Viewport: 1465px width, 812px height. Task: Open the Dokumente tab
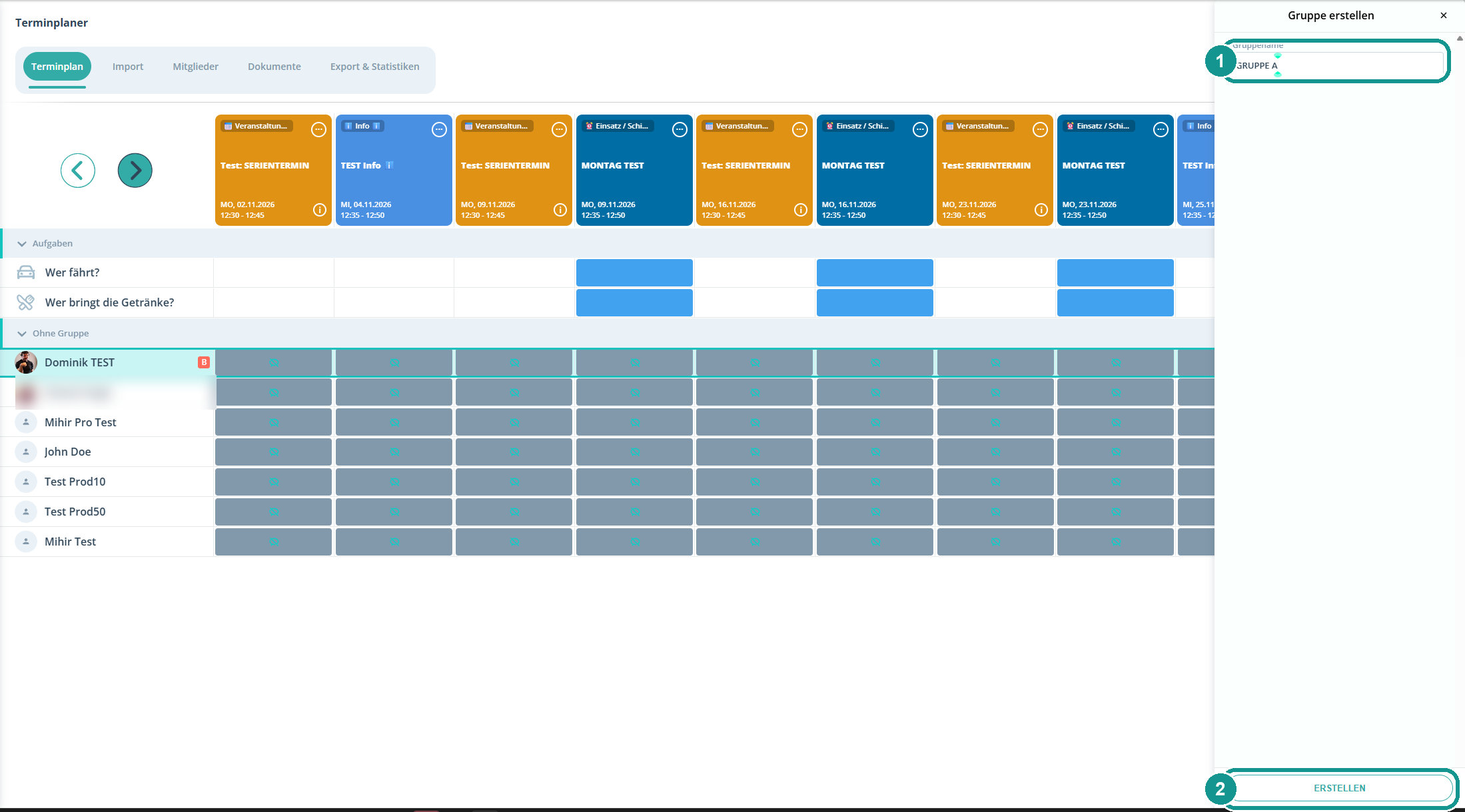point(274,67)
